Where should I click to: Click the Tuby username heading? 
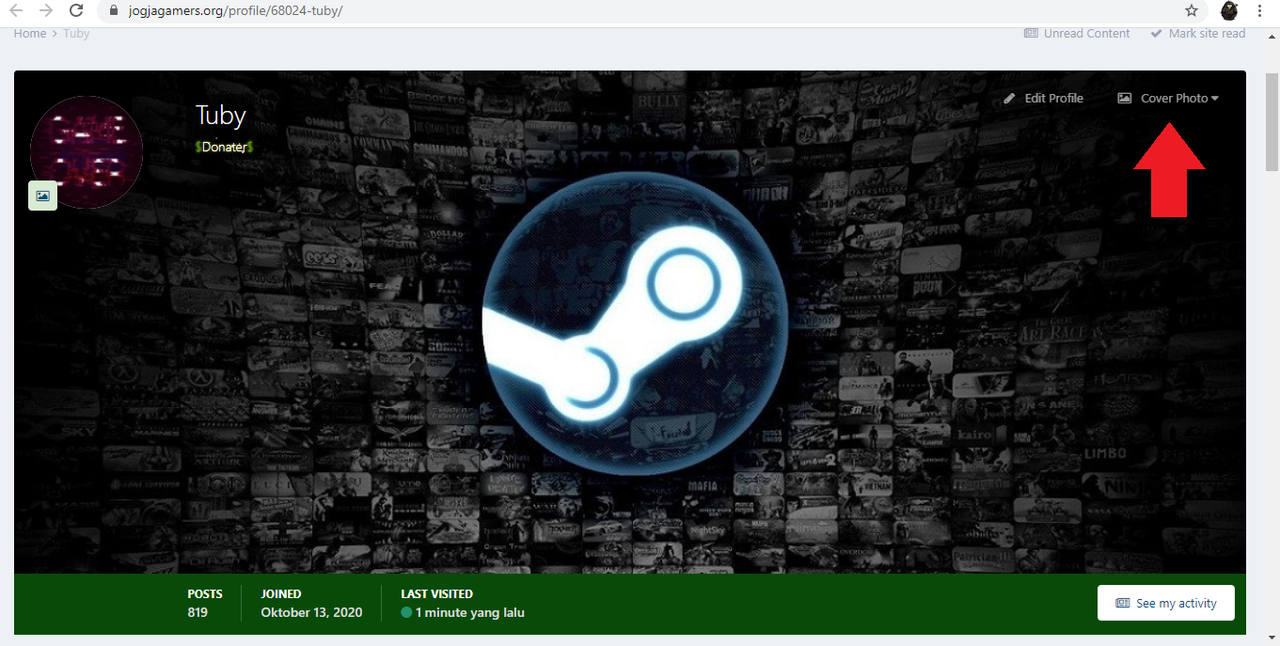(x=221, y=116)
